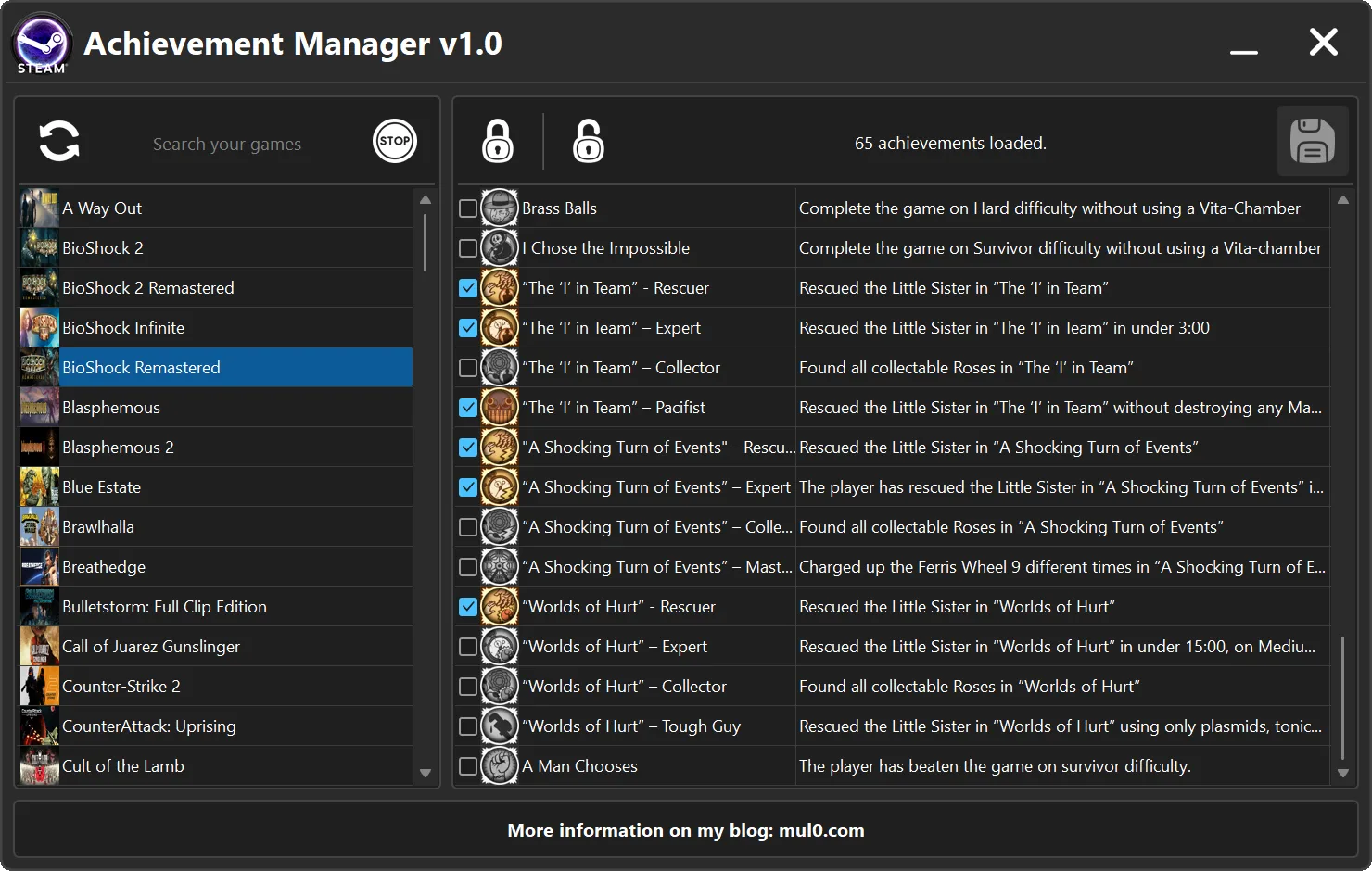Click the Blasphemous 2 game thumbnail

40,448
